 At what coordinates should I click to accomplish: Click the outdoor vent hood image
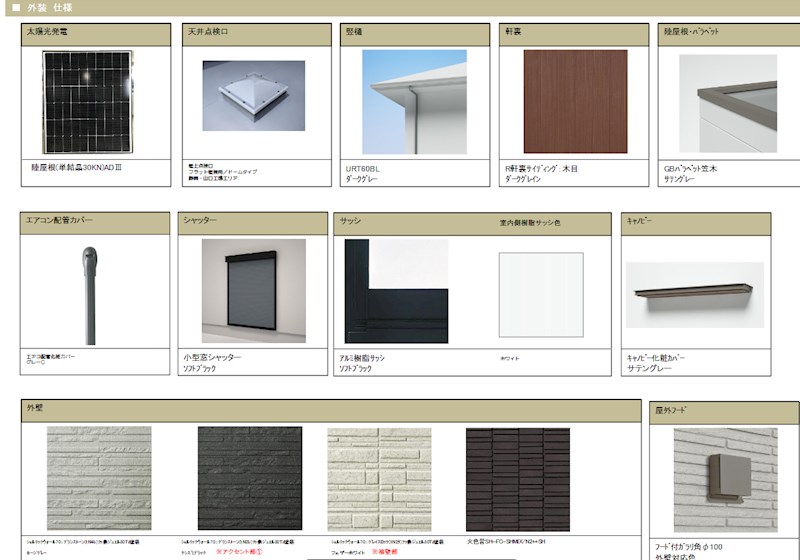pyautogui.click(x=725, y=478)
